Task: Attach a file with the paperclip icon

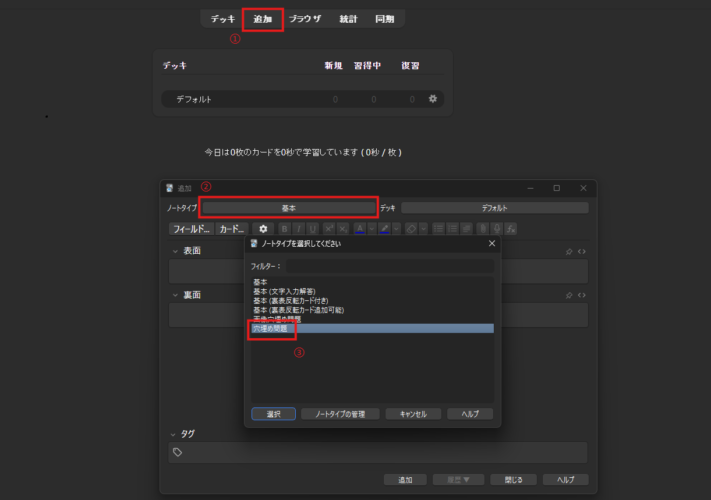Action: (x=483, y=229)
